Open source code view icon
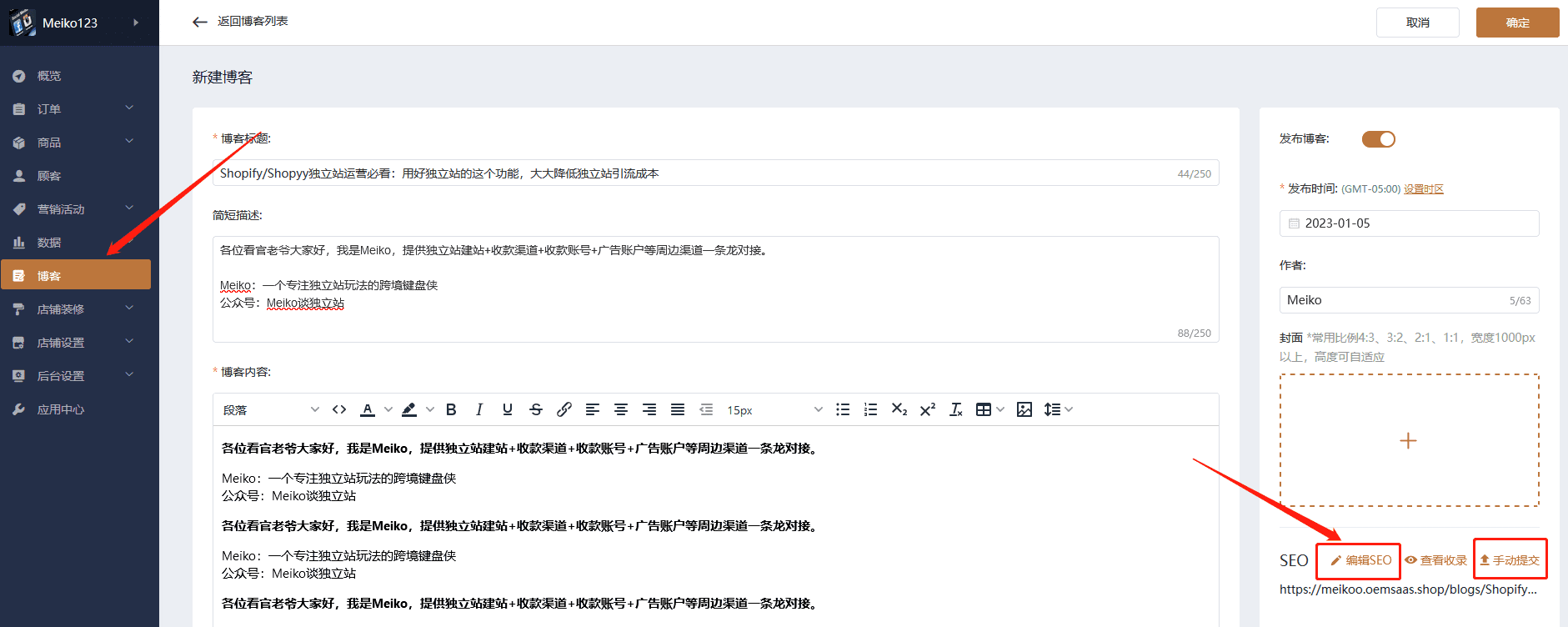The height and width of the screenshot is (627, 1568). 339,409
